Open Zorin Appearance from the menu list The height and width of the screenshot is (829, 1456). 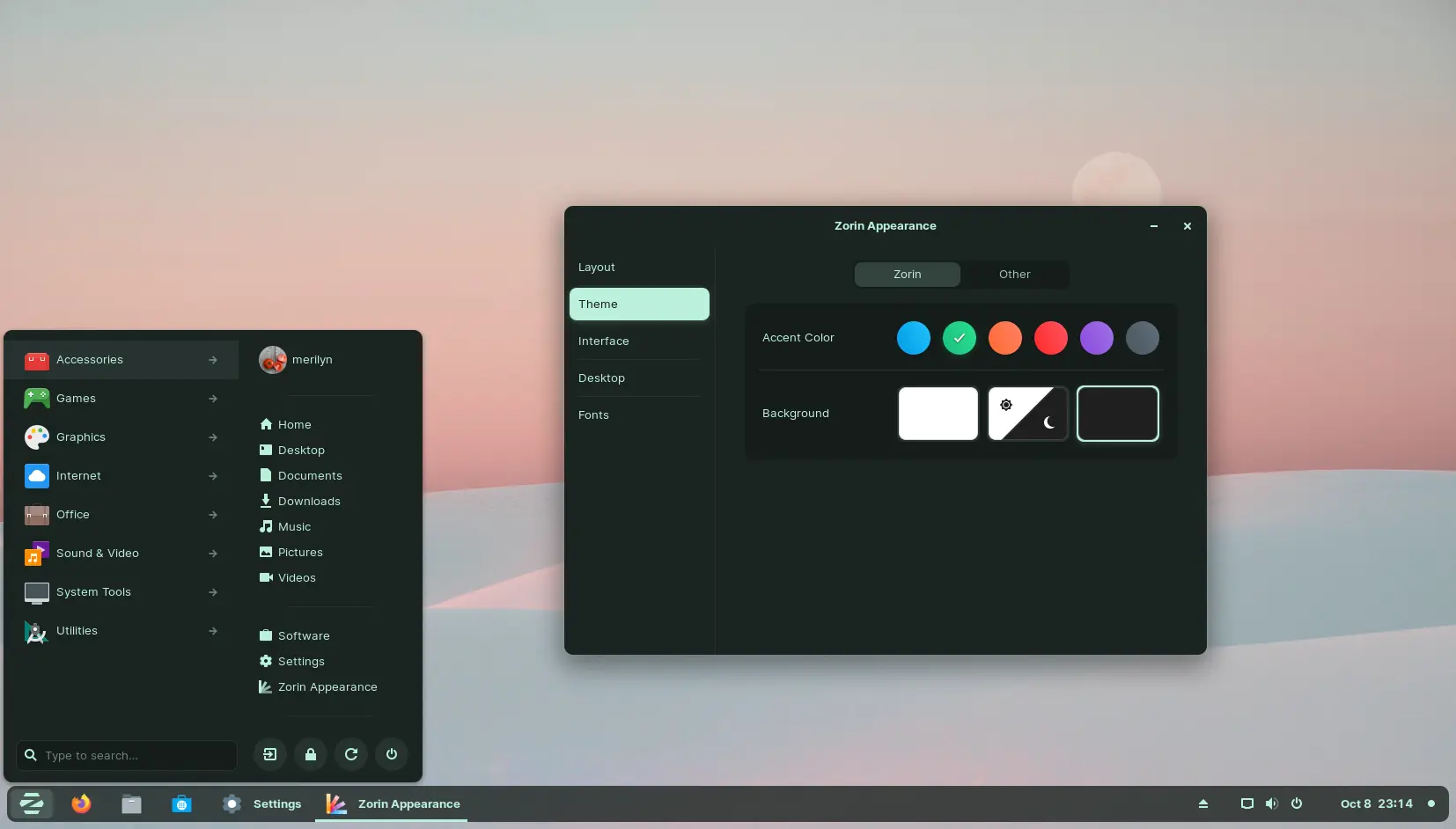(x=327, y=687)
